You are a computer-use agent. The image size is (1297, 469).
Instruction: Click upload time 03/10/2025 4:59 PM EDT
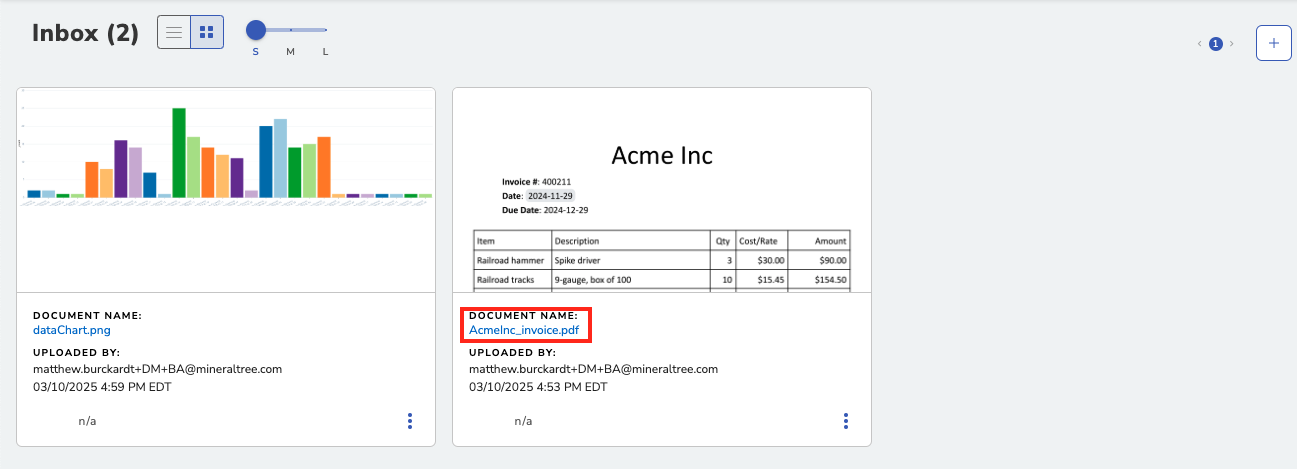[102, 386]
